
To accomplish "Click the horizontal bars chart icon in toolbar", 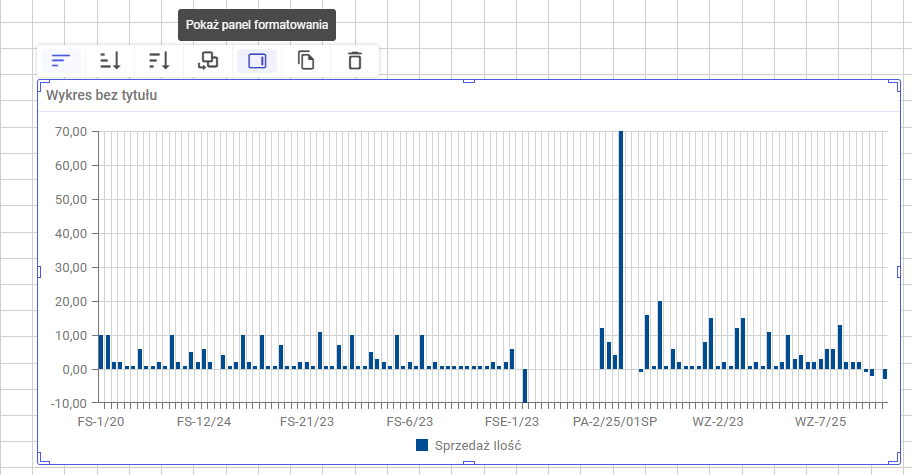I will tap(61, 60).
